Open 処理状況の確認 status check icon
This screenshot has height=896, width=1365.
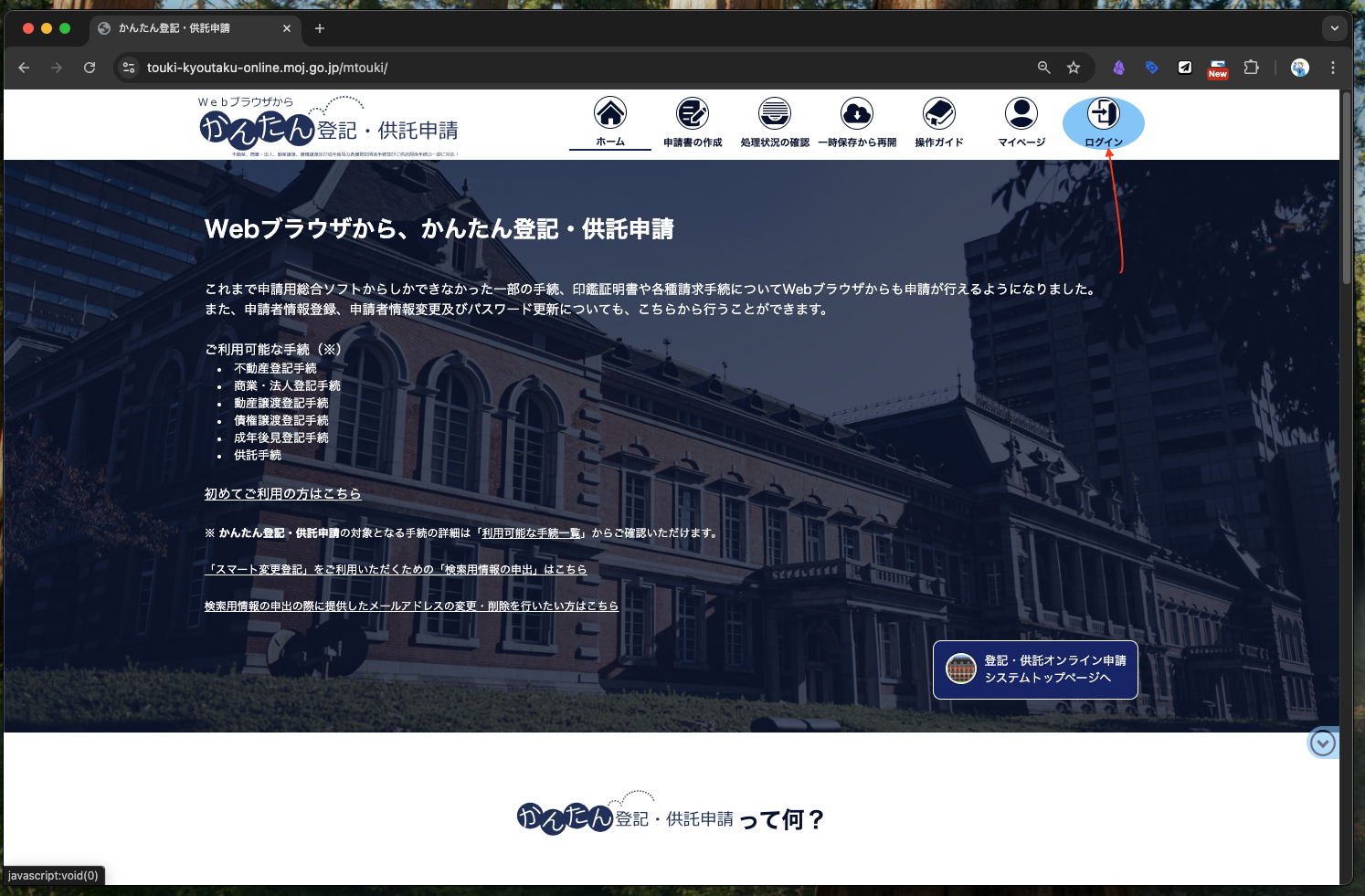[x=775, y=114]
